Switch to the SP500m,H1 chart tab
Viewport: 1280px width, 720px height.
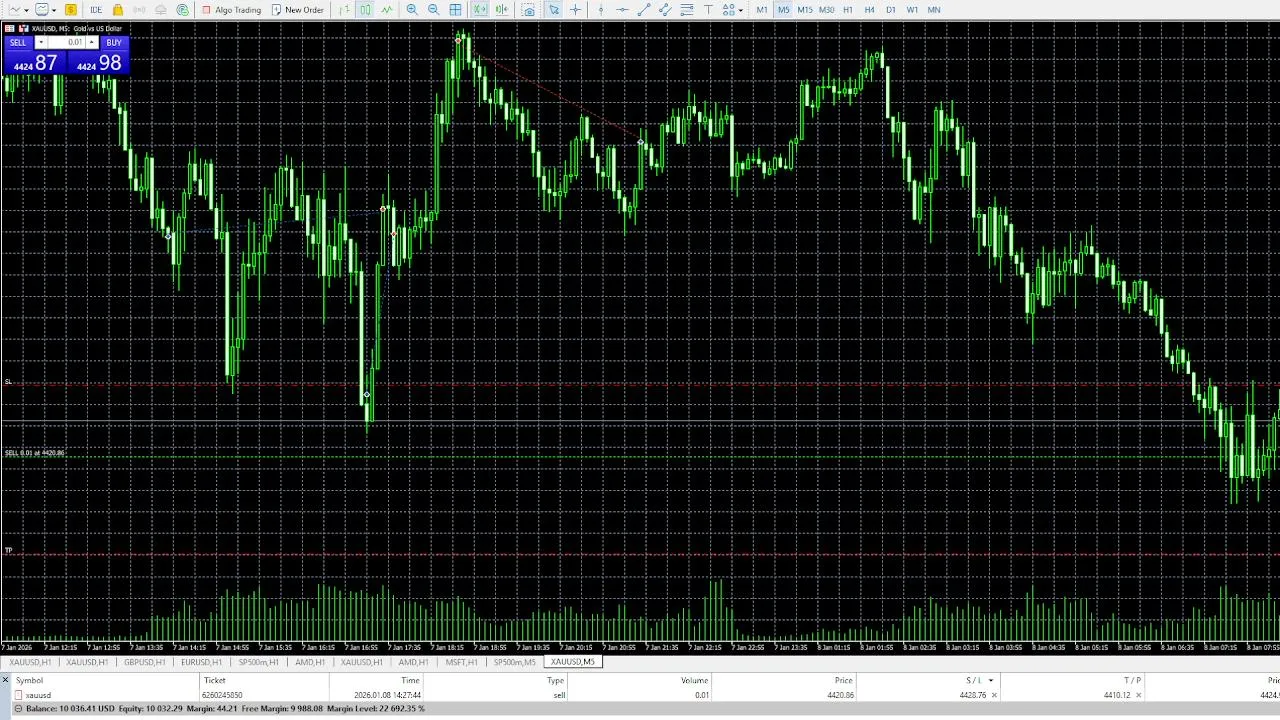click(258, 662)
